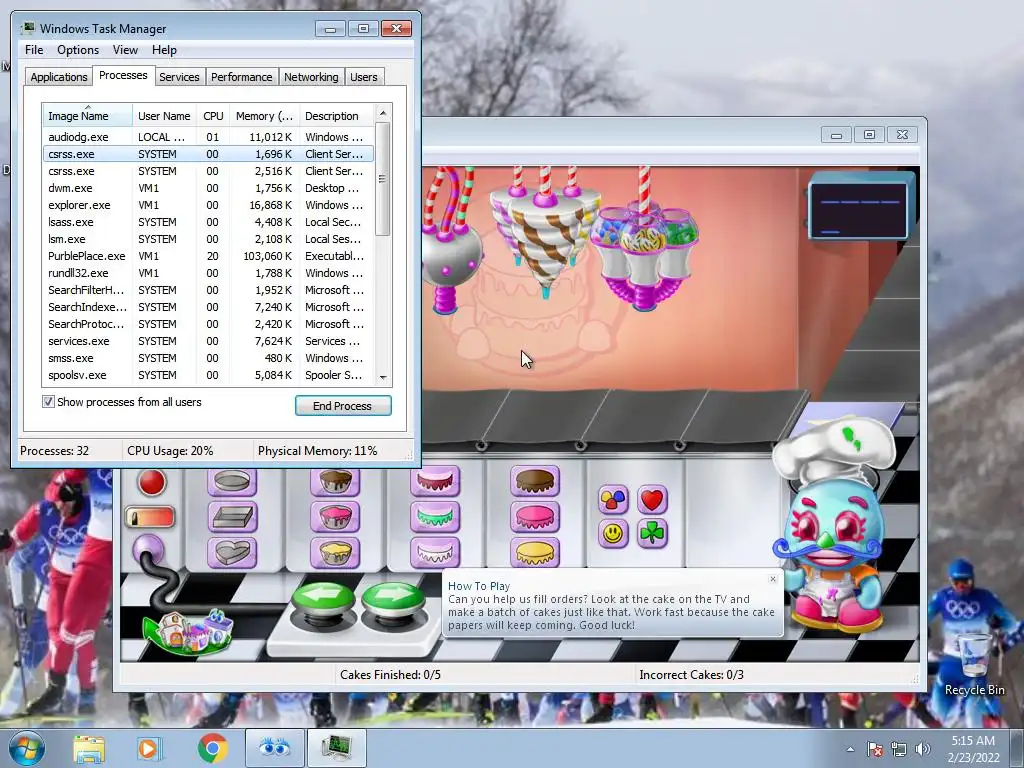The width and height of the screenshot is (1024, 768).
Task: Select the services.exe process row
Action: 208,341
